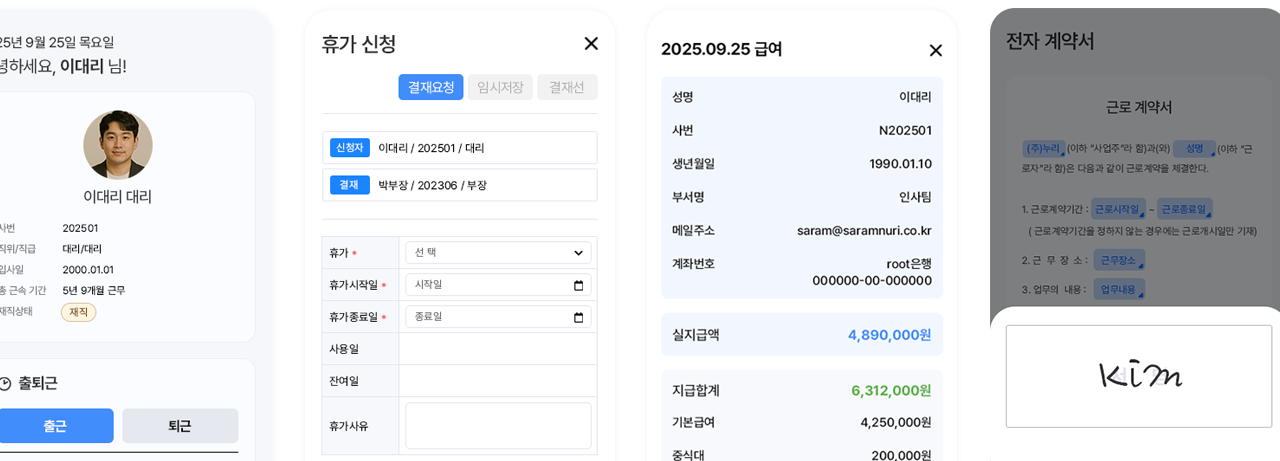Click the blue 신청자 tag
This screenshot has width=1280, height=461.
click(x=350, y=148)
